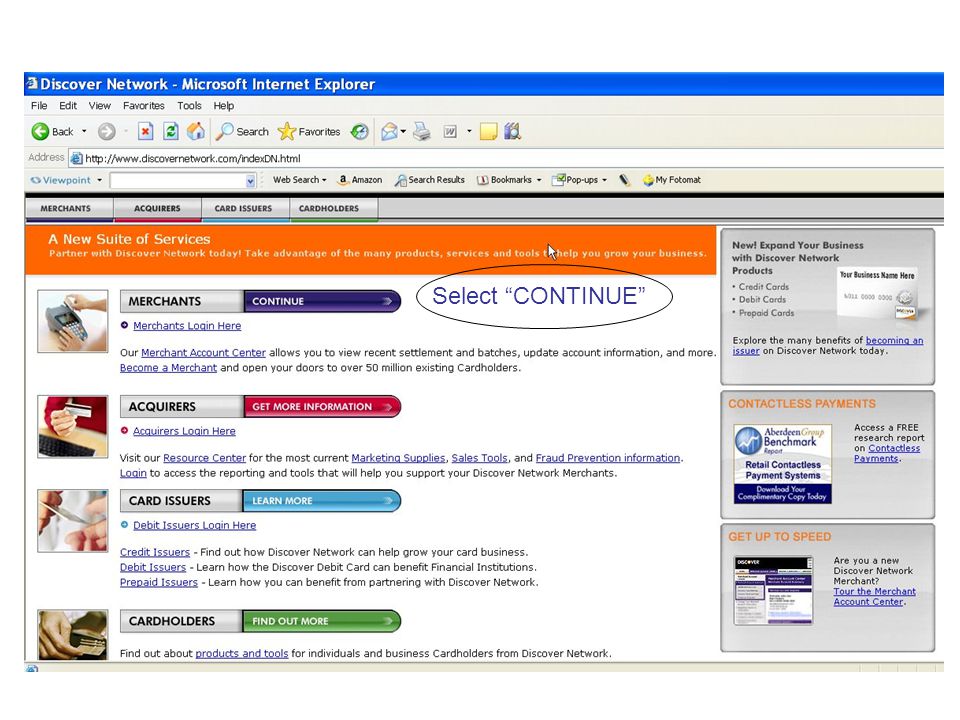This screenshot has height=720, width=960.
Task: Click the Viewpoint toolbar search input
Action: pos(178,181)
